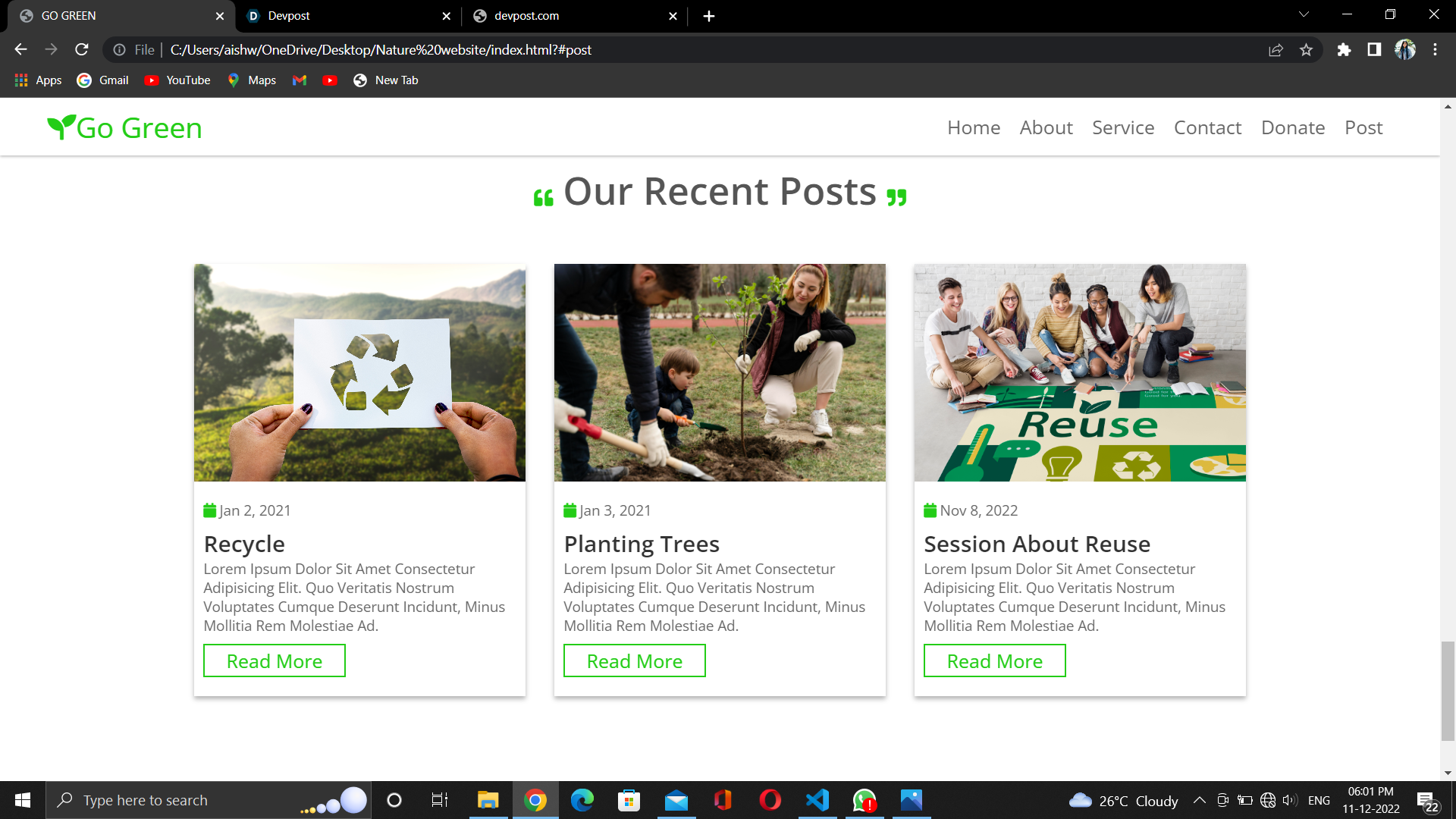Share the current page via share icon
This screenshot has height=819, width=1456.
[x=1276, y=50]
